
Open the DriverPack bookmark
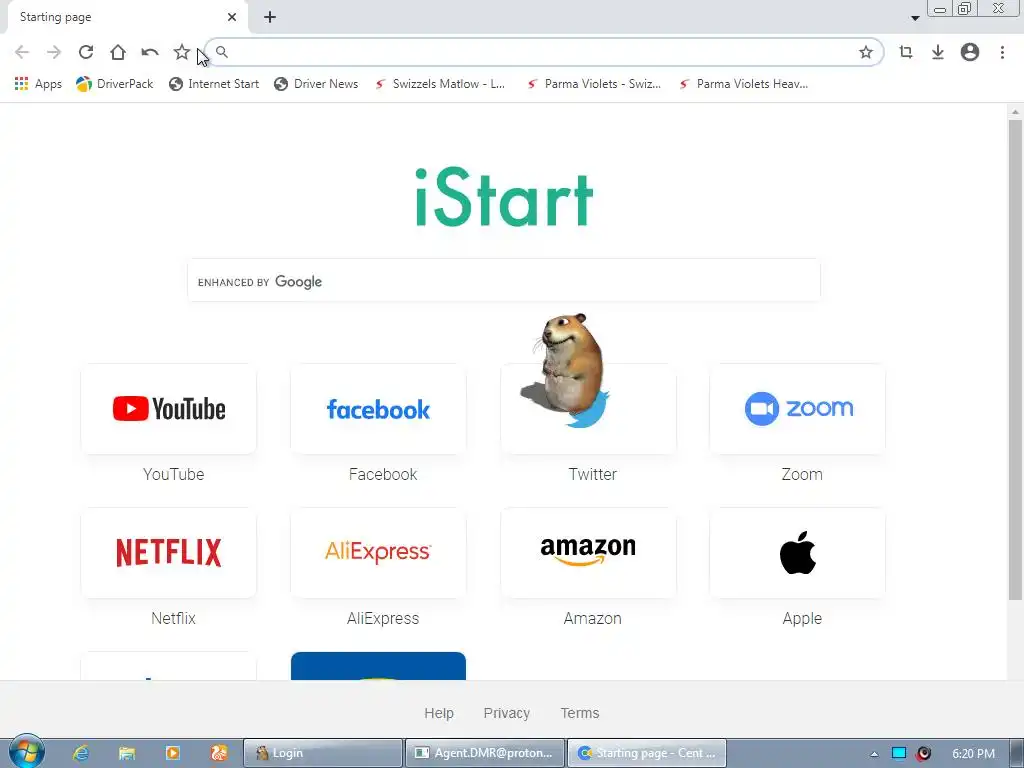(115, 84)
